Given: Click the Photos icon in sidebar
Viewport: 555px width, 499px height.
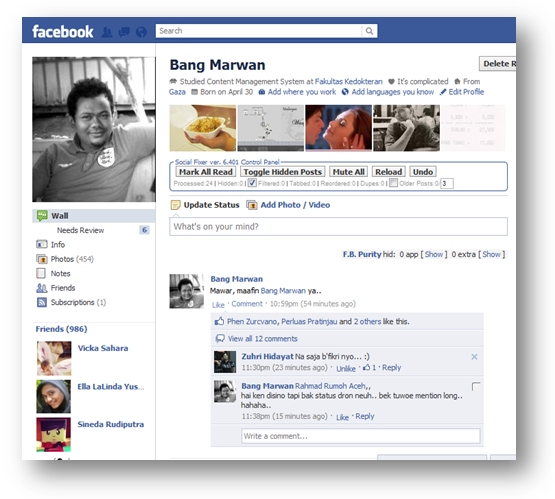Looking at the screenshot, I should (x=41, y=259).
